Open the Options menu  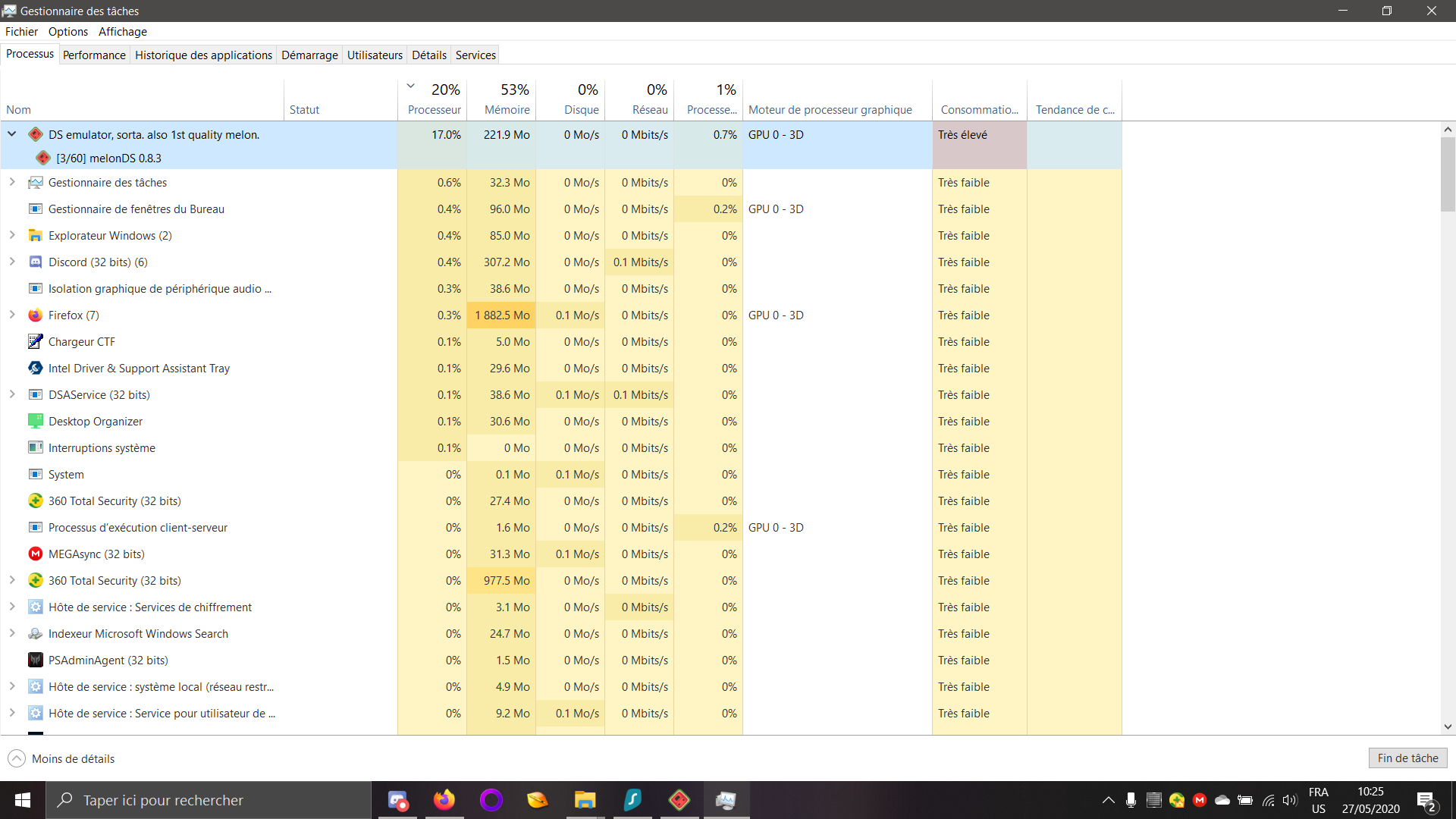click(x=67, y=31)
